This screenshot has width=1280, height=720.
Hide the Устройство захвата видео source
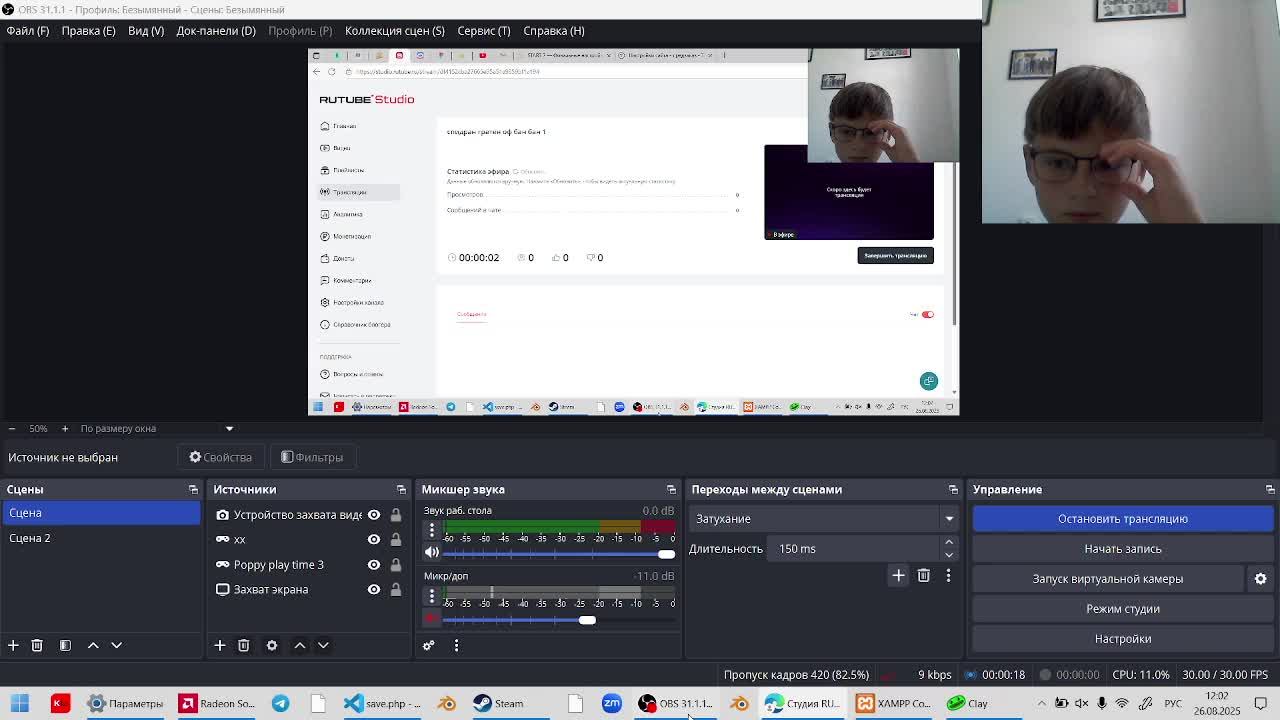click(x=374, y=515)
